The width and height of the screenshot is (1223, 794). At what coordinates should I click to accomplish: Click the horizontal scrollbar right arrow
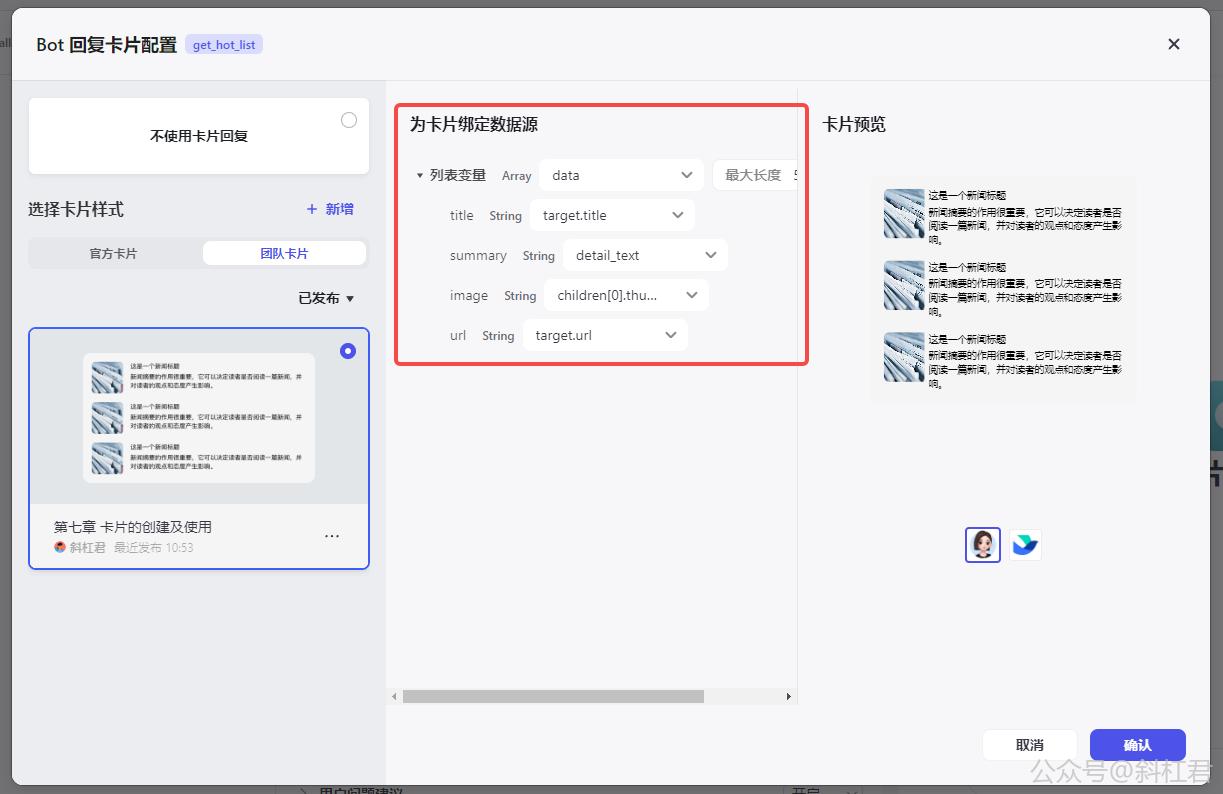(789, 696)
